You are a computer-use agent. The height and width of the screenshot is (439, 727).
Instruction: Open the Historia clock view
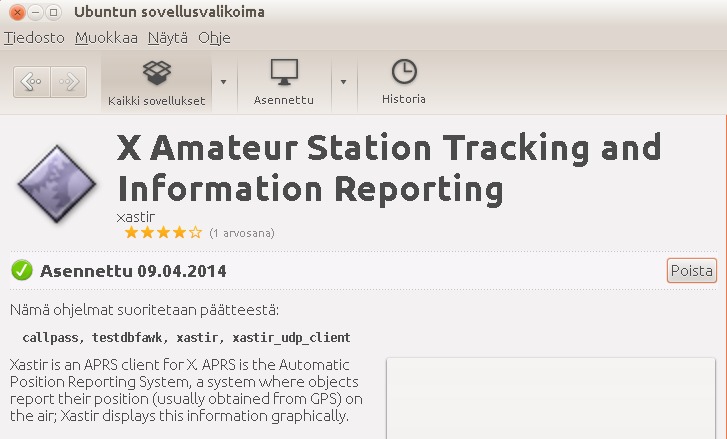tap(404, 82)
